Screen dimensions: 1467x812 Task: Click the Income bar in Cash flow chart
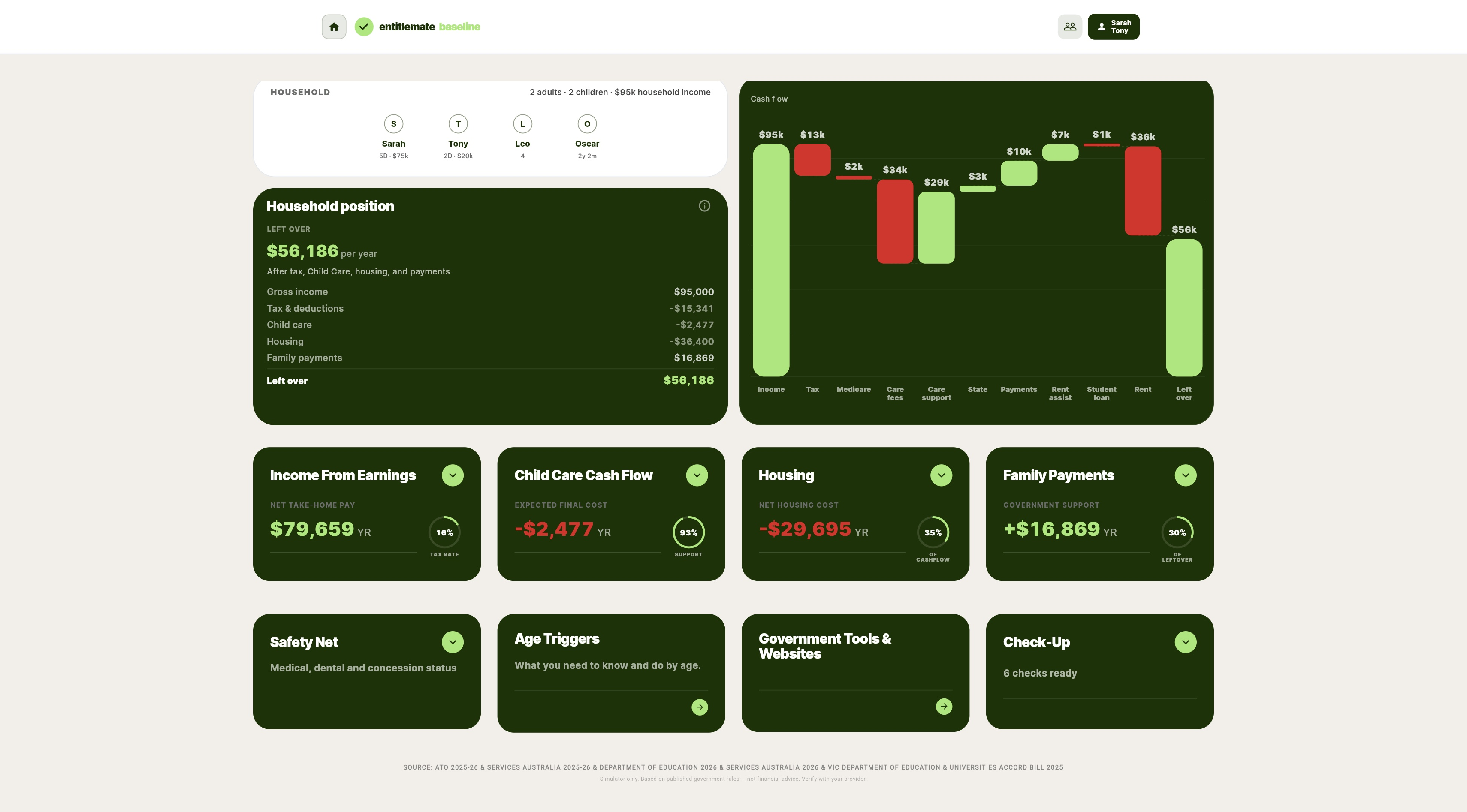(x=771, y=260)
